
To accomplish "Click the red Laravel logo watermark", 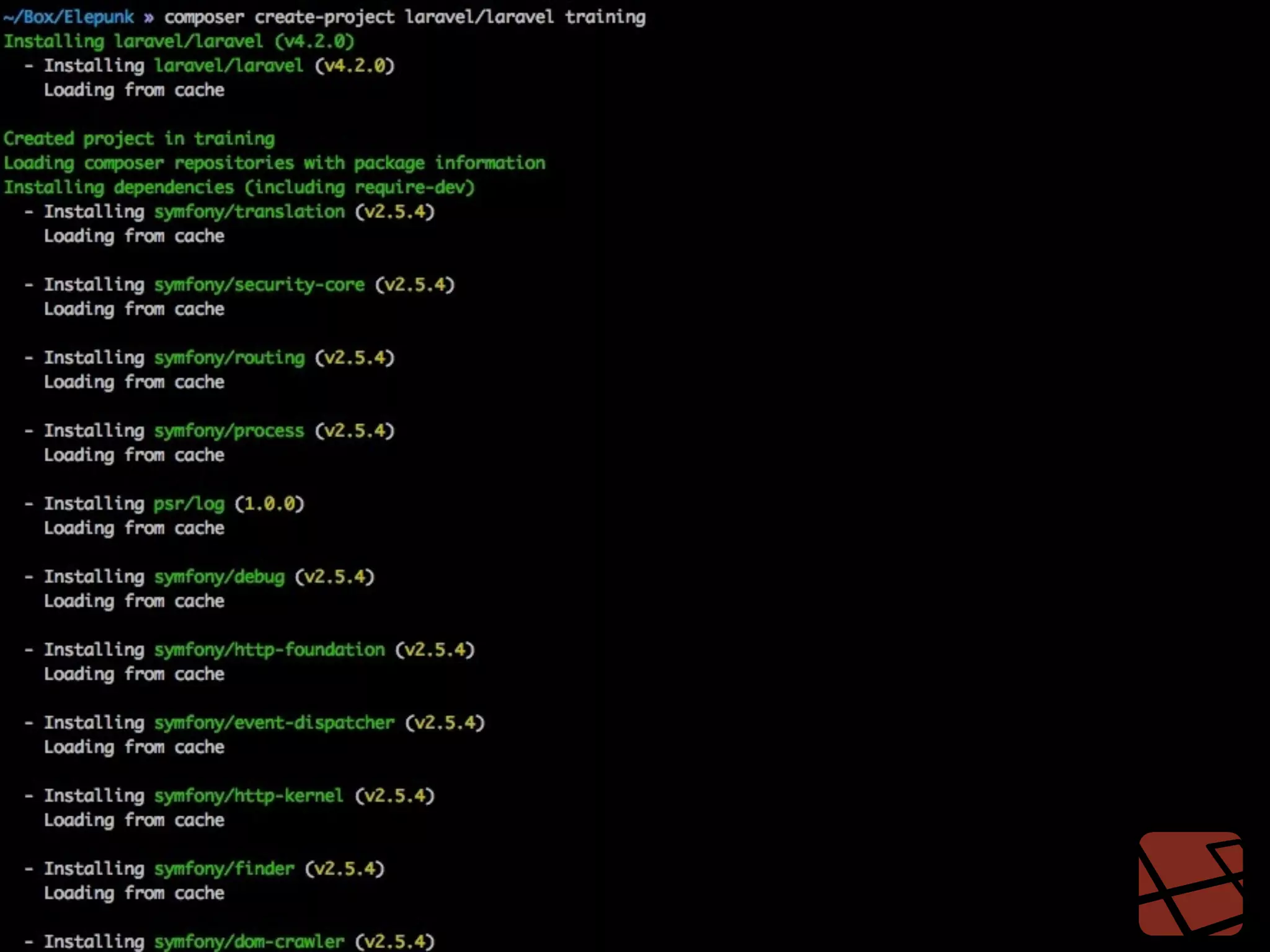I will click(x=1191, y=883).
